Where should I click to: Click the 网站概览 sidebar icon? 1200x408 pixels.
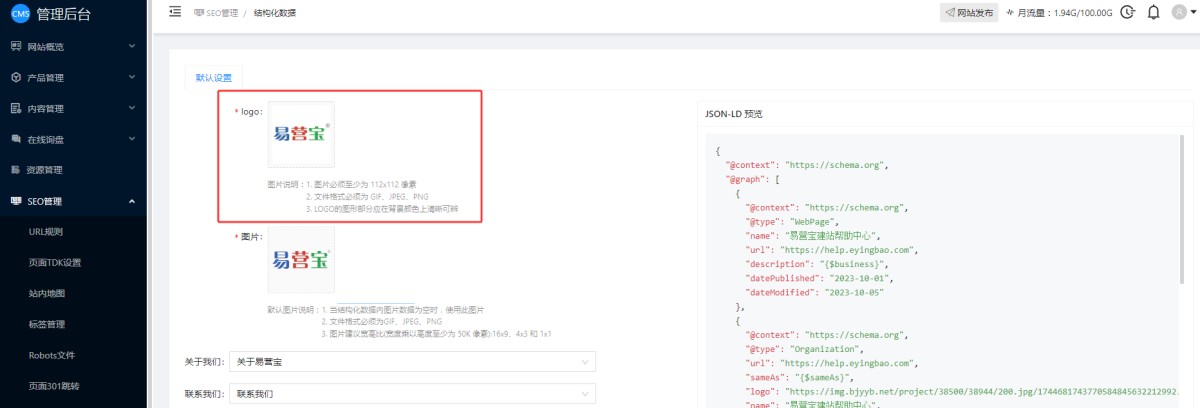[x=16, y=46]
